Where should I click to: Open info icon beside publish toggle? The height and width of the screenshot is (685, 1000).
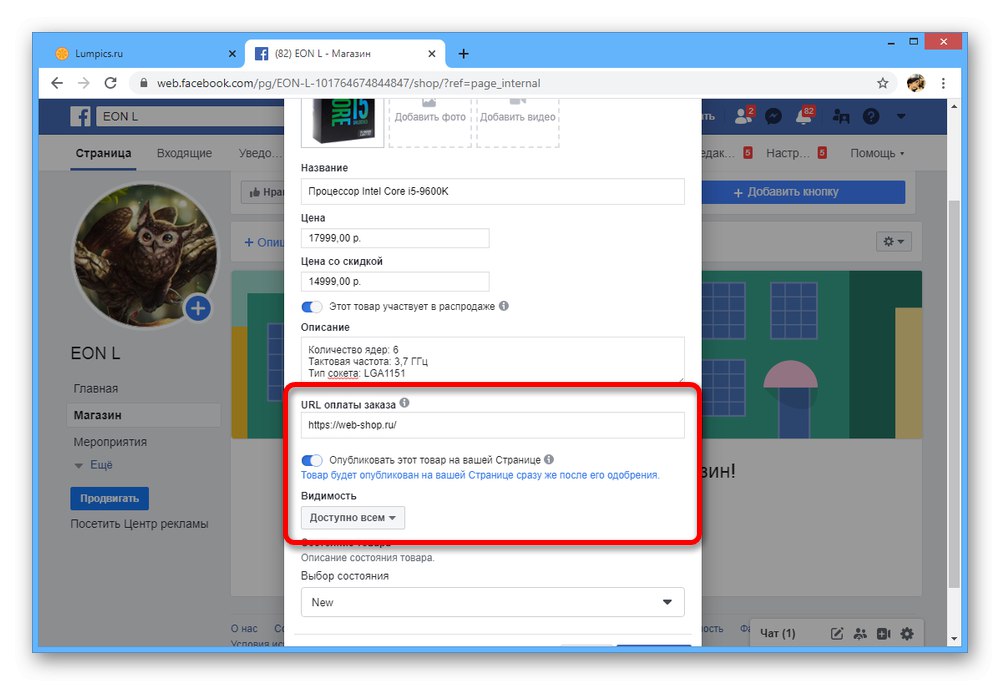(x=549, y=459)
